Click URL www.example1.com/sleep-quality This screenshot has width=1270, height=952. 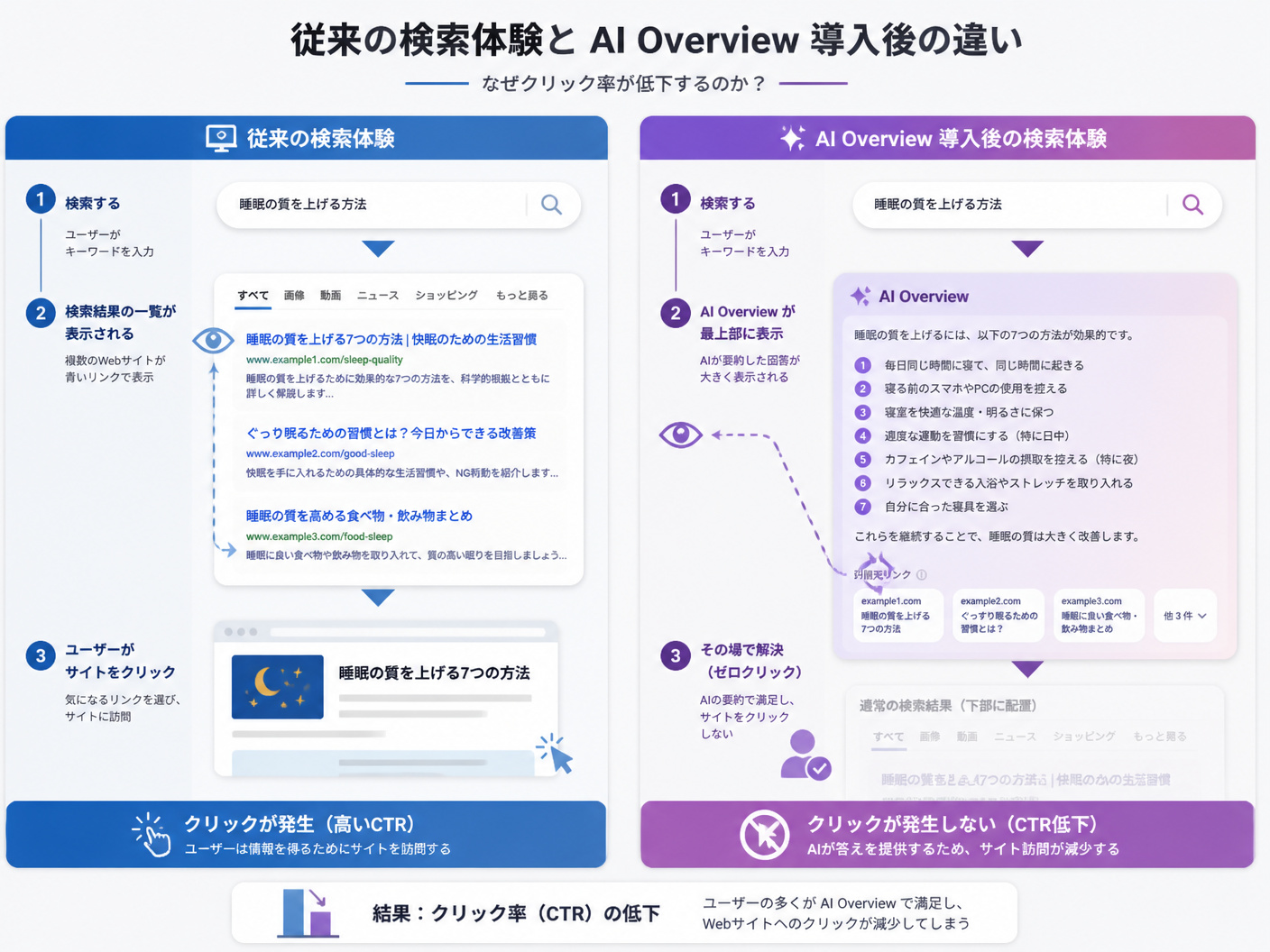pyautogui.click(x=325, y=360)
